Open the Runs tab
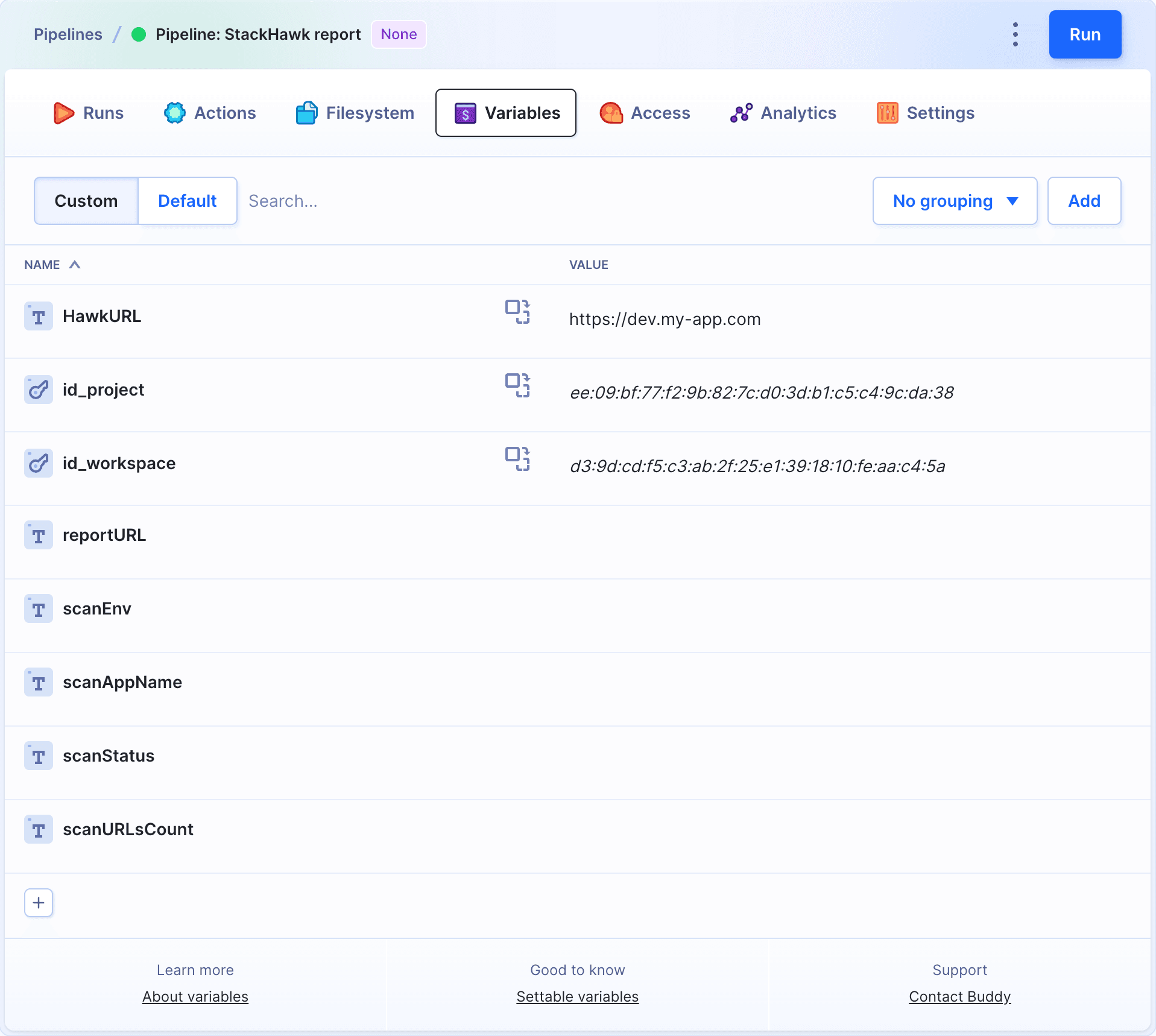1156x1036 pixels. [x=89, y=113]
